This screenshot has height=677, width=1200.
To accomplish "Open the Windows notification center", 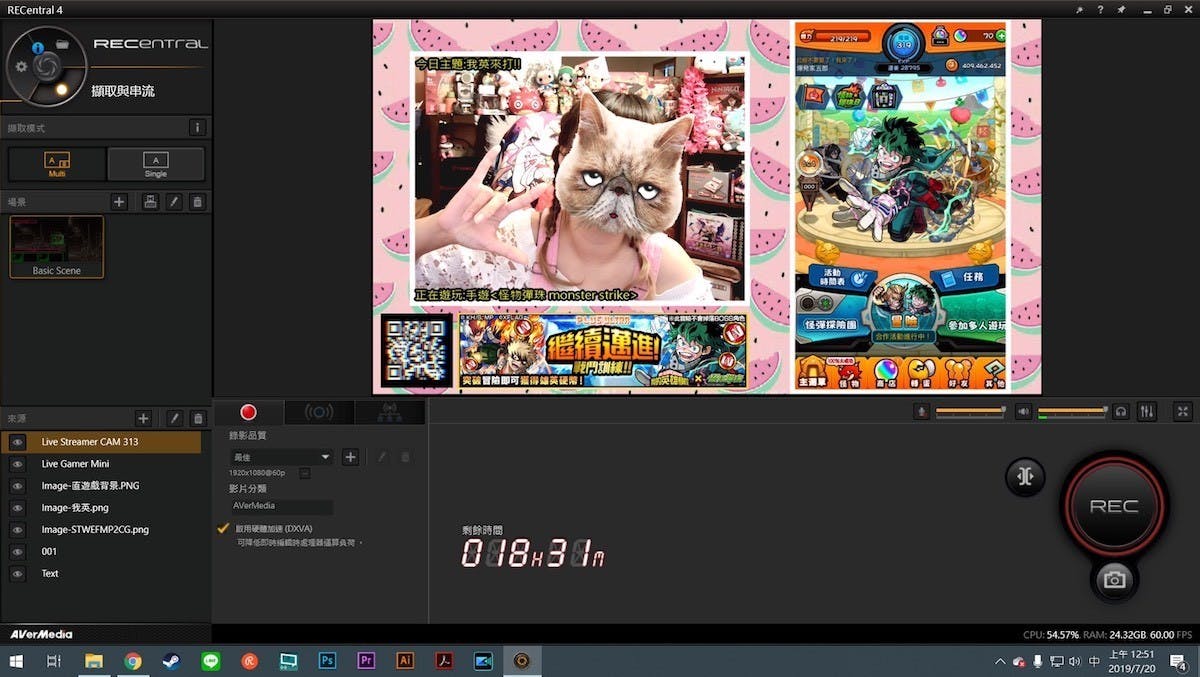I will [x=1176, y=661].
